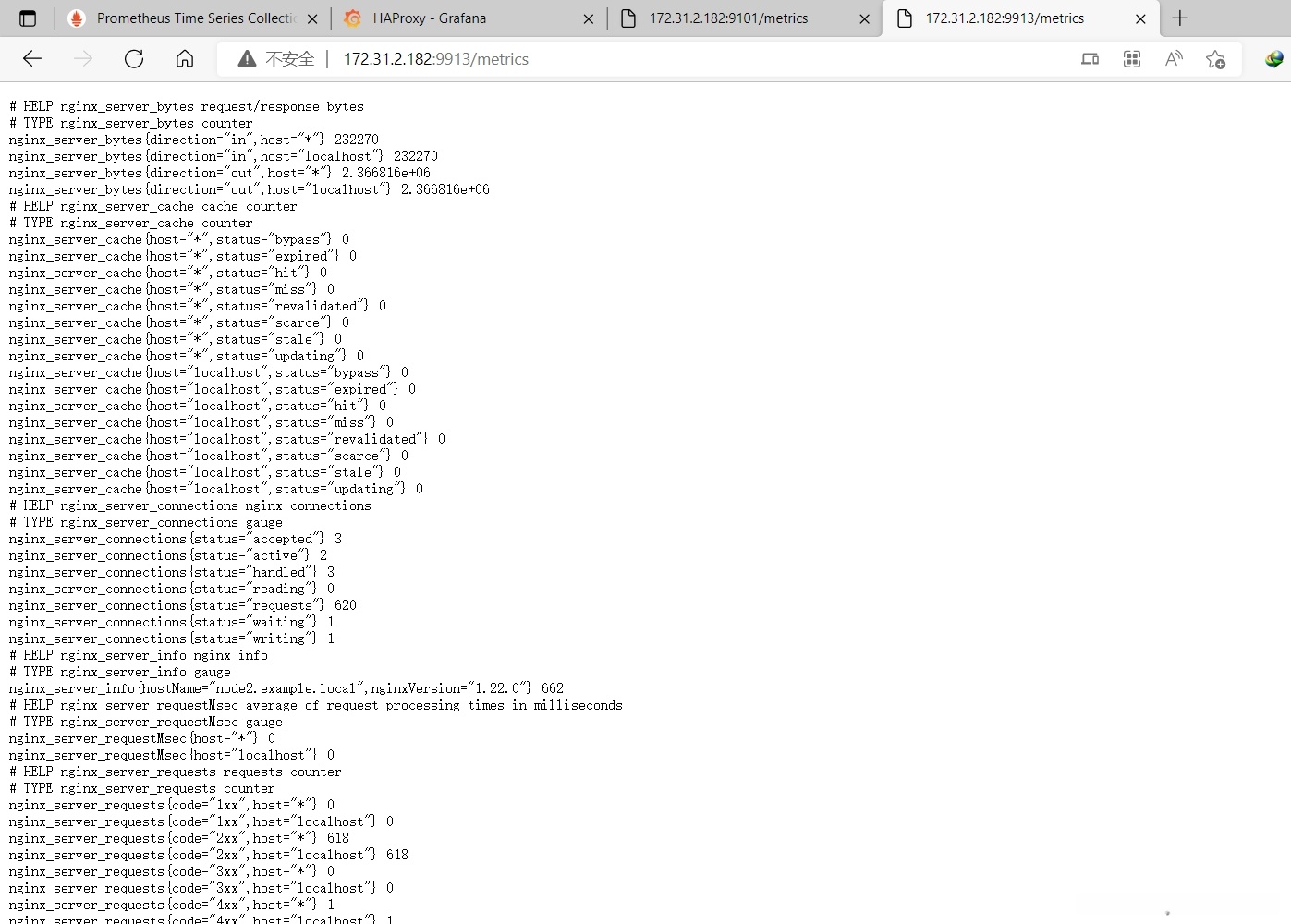Switch to the Prometheus Time Series tab
The width and height of the screenshot is (1291, 924).
coord(192,18)
